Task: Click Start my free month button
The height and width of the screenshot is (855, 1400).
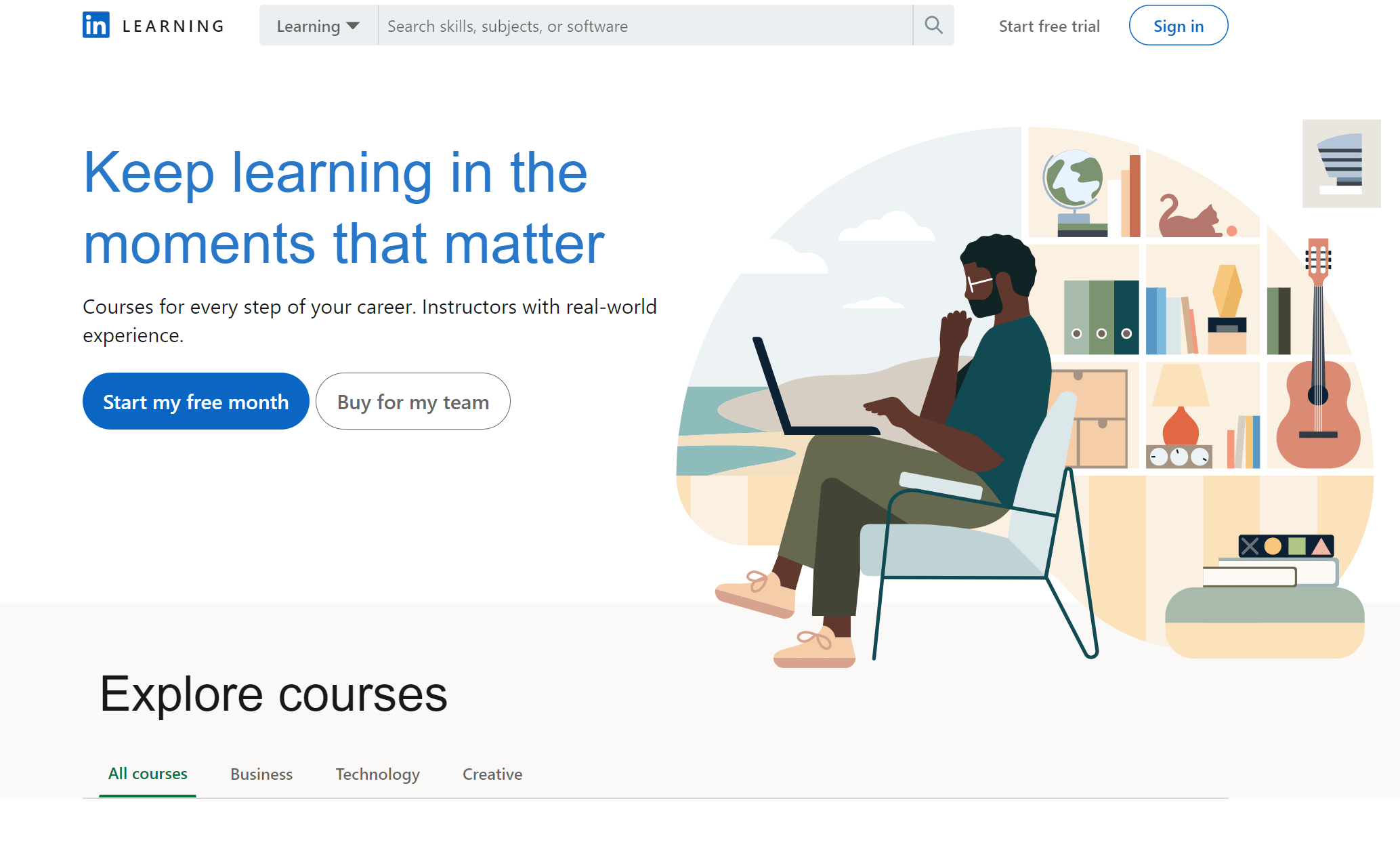Action: click(x=196, y=401)
